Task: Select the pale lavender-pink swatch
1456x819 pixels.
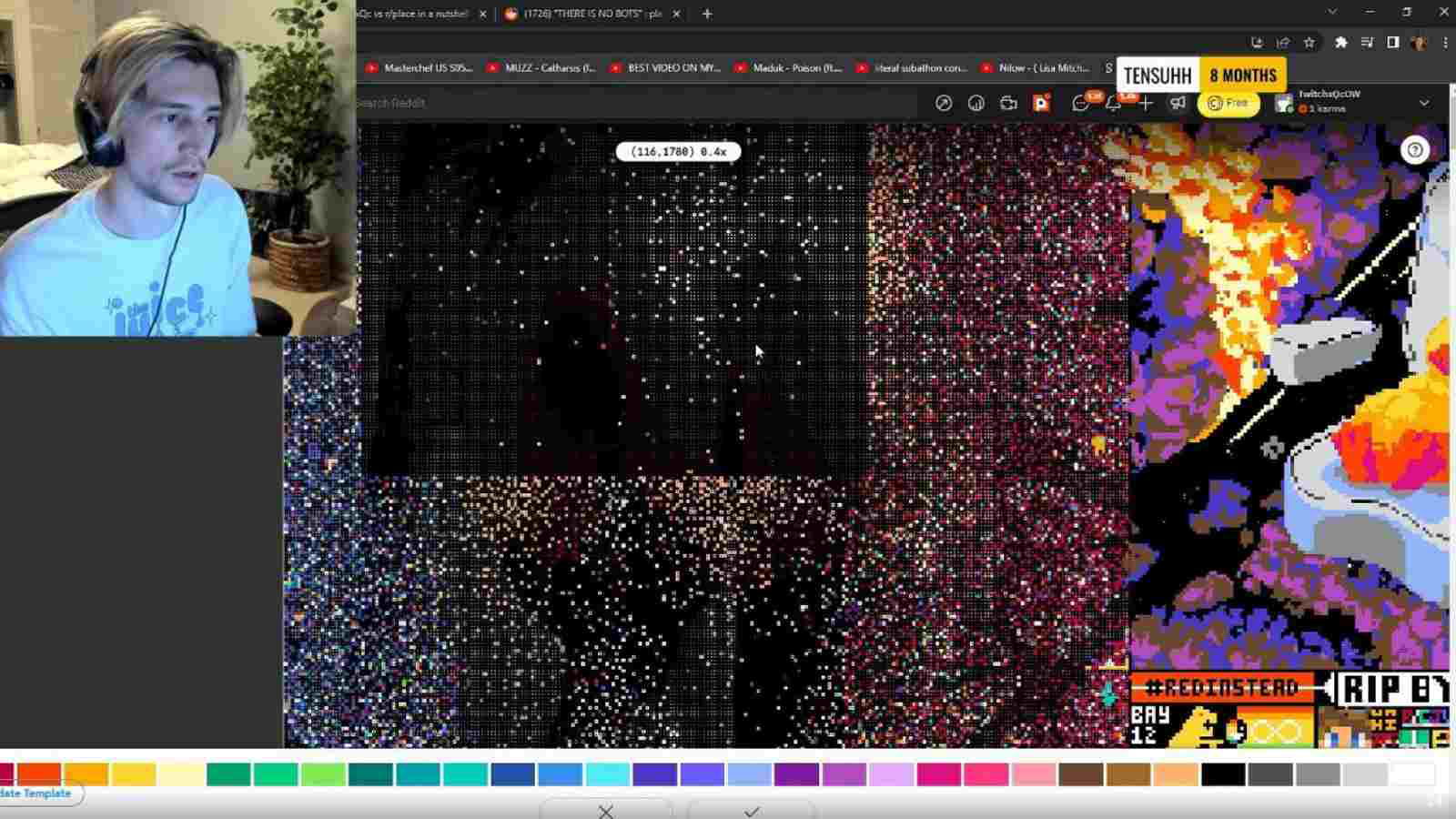Action: pos(891,774)
